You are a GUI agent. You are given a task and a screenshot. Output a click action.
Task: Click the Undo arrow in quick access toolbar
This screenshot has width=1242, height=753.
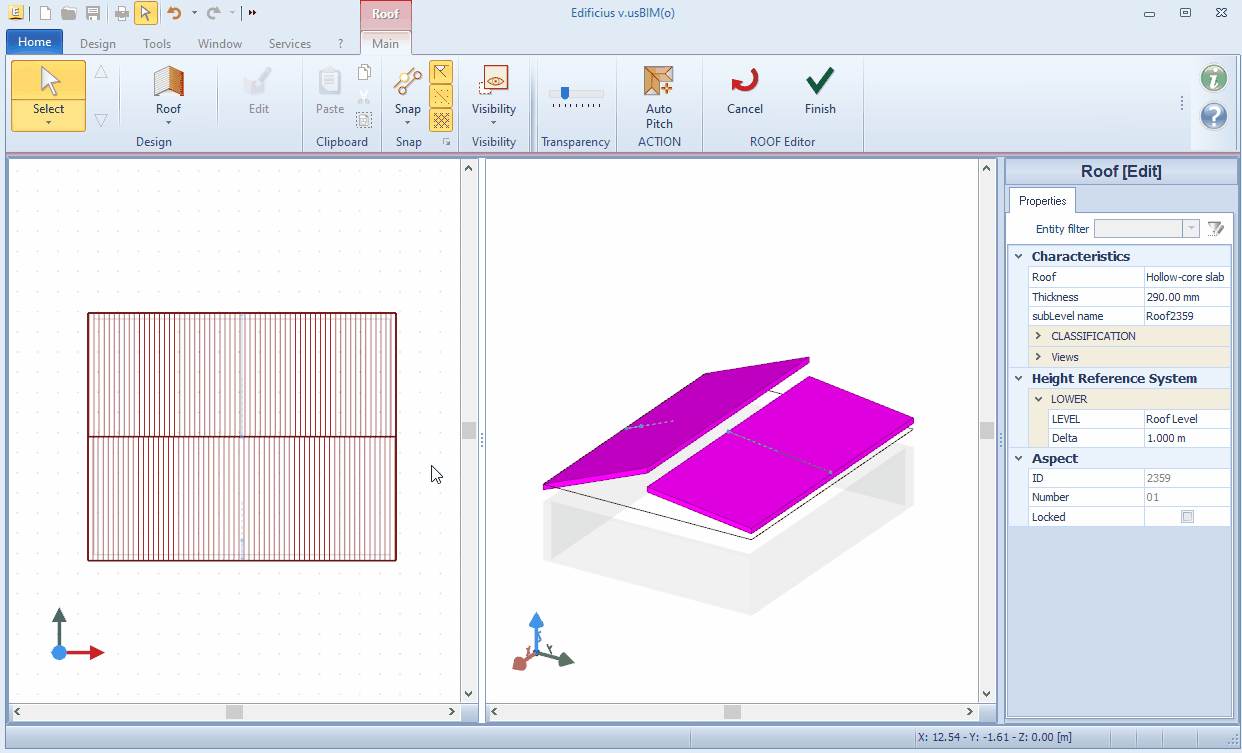174,13
